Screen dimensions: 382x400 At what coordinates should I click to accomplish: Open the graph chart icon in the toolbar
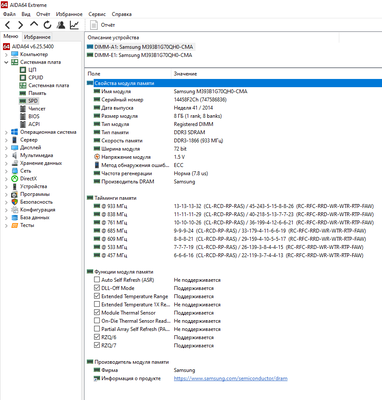(x=74, y=25)
